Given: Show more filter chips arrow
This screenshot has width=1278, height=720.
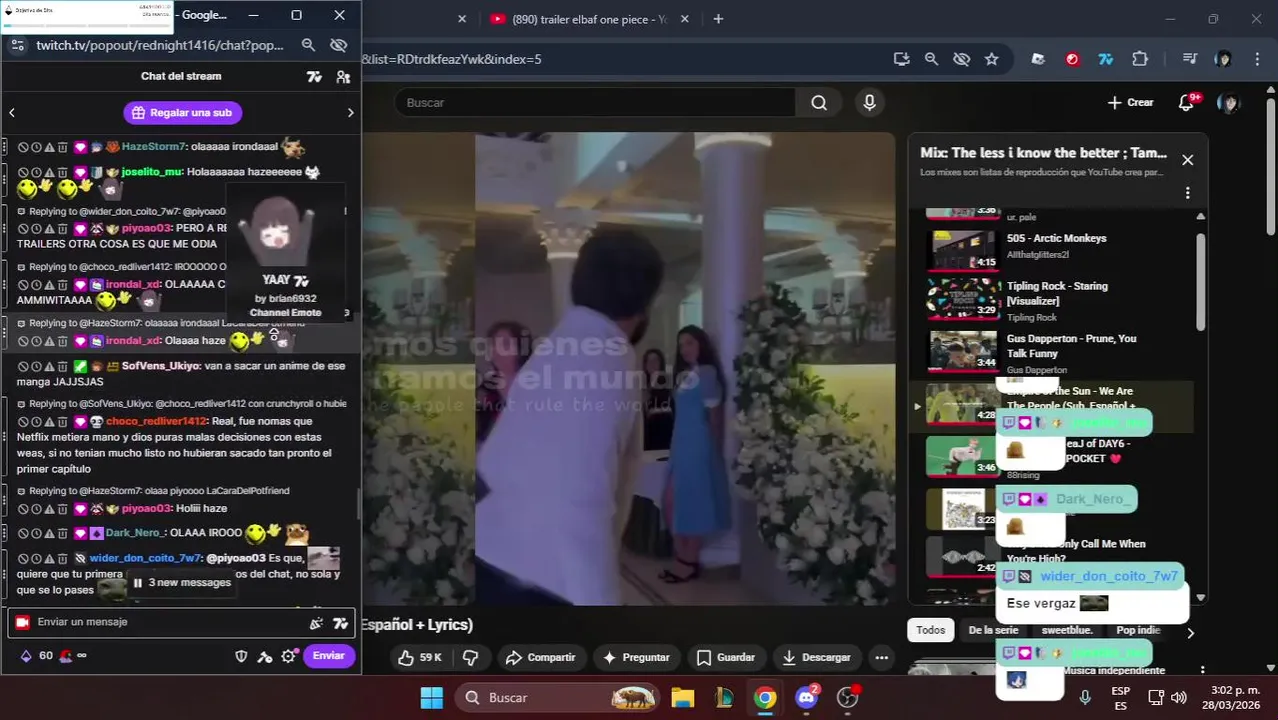Looking at the screenshot, I should point(1190,632).
